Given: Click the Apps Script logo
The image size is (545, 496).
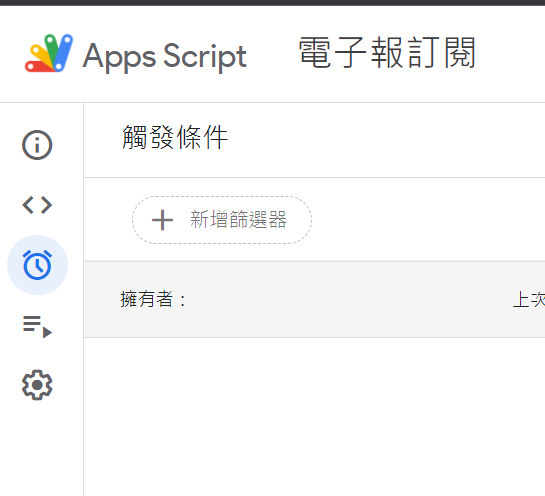Looking at the screenshot, I should (49, 53).
